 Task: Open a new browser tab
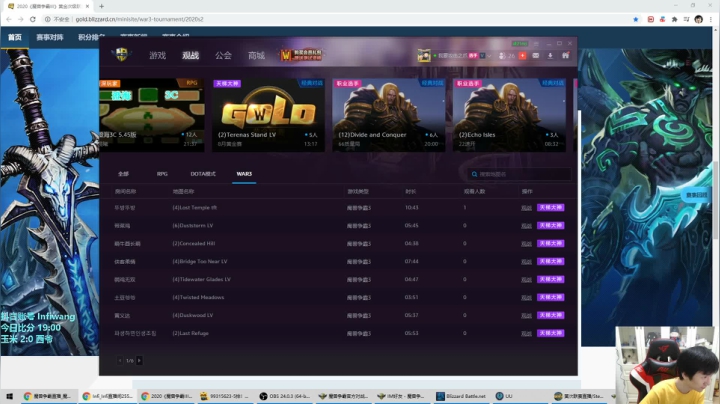(x=101, y=6)
